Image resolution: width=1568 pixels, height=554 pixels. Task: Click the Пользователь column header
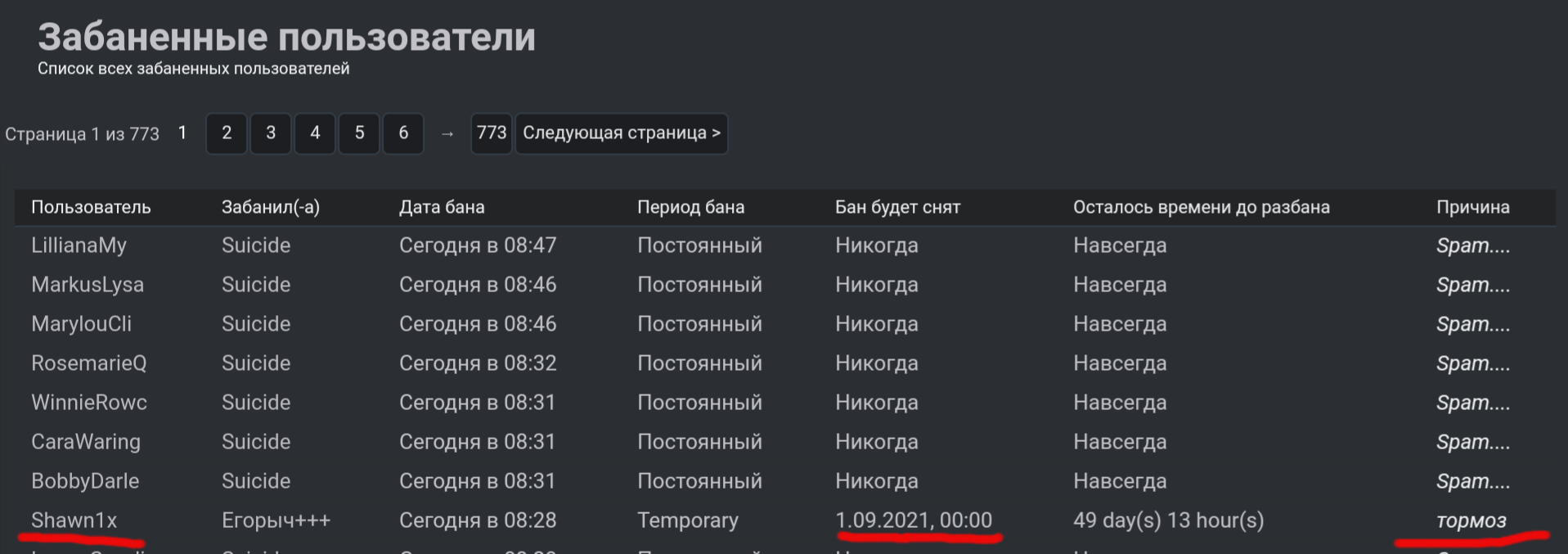click(91, 207)
